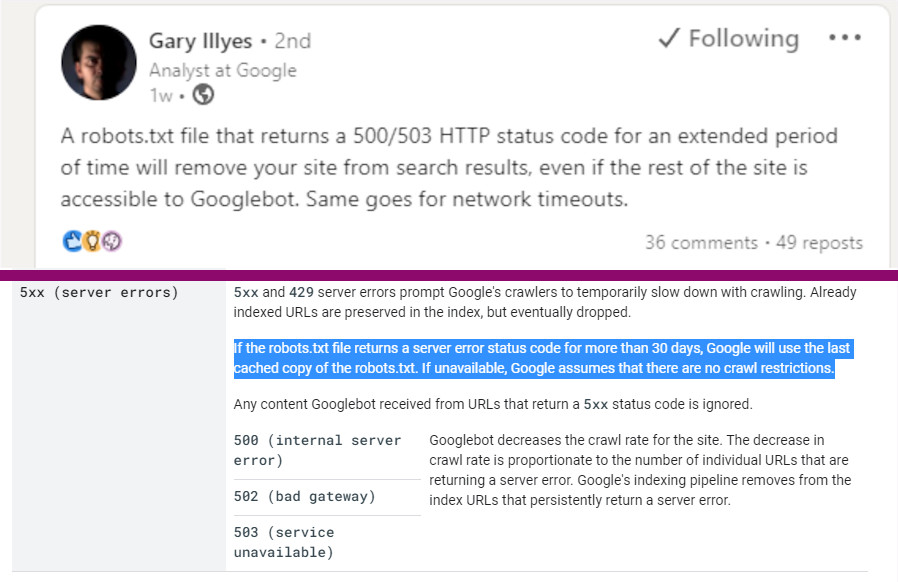Click the checkmark on the Following button
Viewport: 898px width, 582px height.
point(671,38)
